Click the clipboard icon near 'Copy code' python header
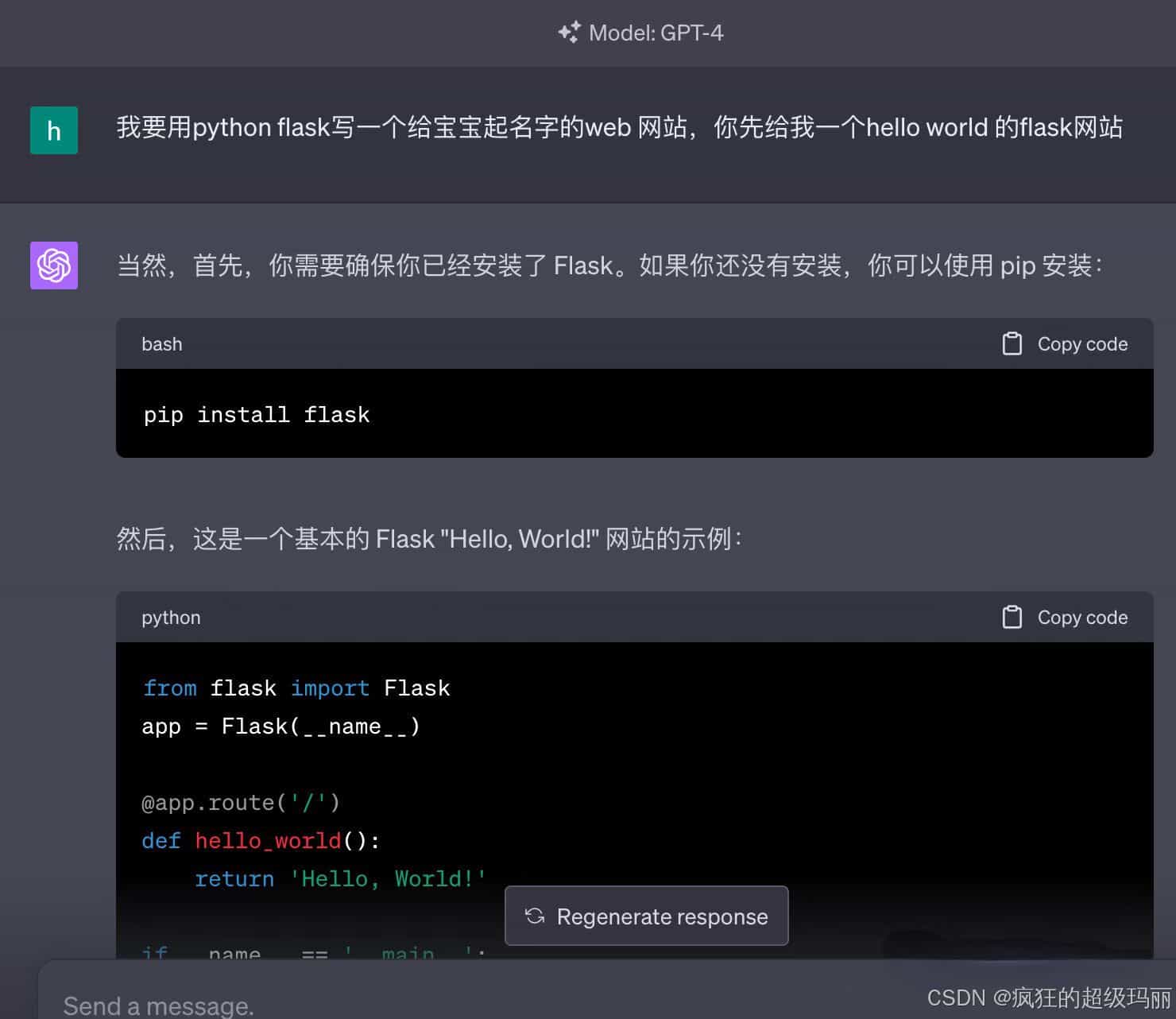The height and width of the screenshot is (1019, 1176). click(1012, 617)
